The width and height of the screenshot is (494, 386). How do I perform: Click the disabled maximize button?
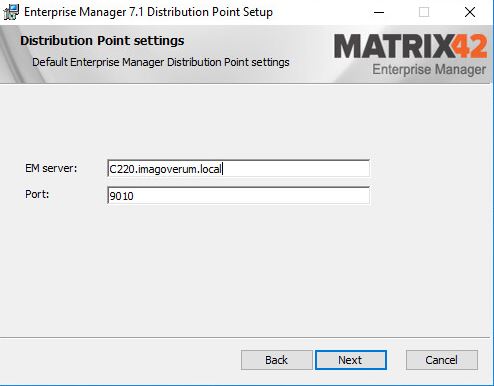click(424, 12)
